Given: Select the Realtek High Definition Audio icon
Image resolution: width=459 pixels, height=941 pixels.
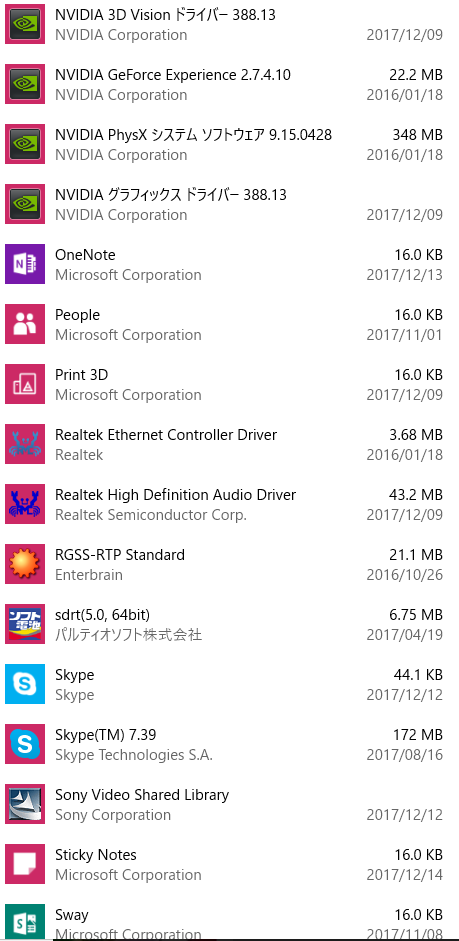Looking at the screenshot, I should pyautogui.click(x=25, y=504).
